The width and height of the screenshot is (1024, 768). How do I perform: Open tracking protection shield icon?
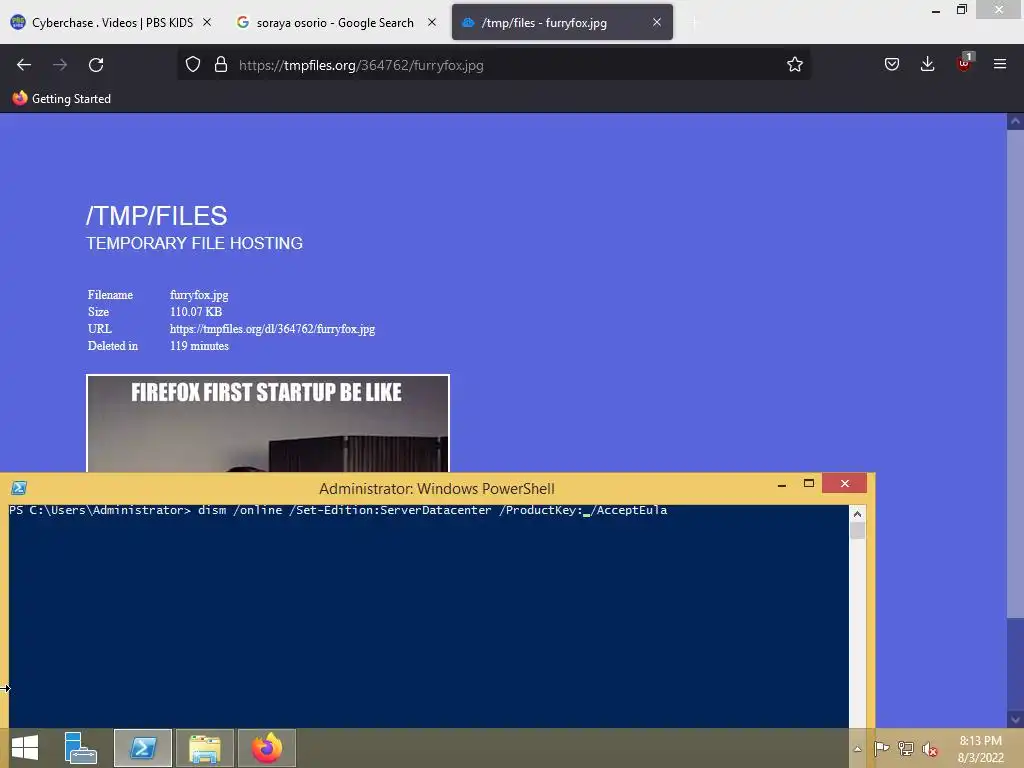point(193,64)
